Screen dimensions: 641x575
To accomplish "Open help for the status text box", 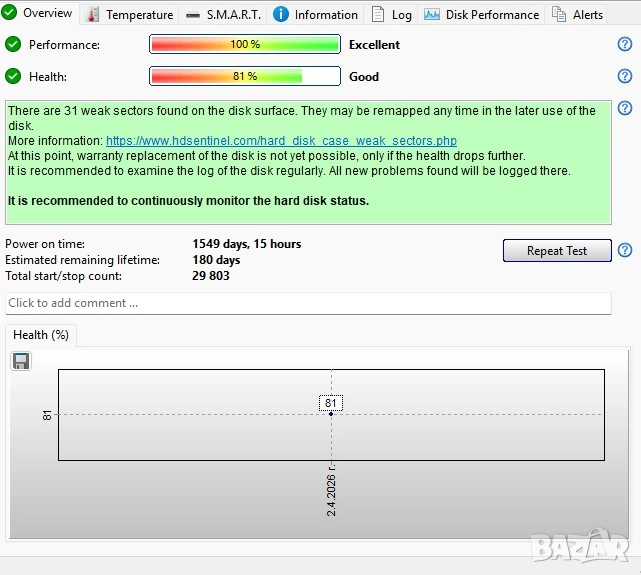I will [x=625, y=108].
